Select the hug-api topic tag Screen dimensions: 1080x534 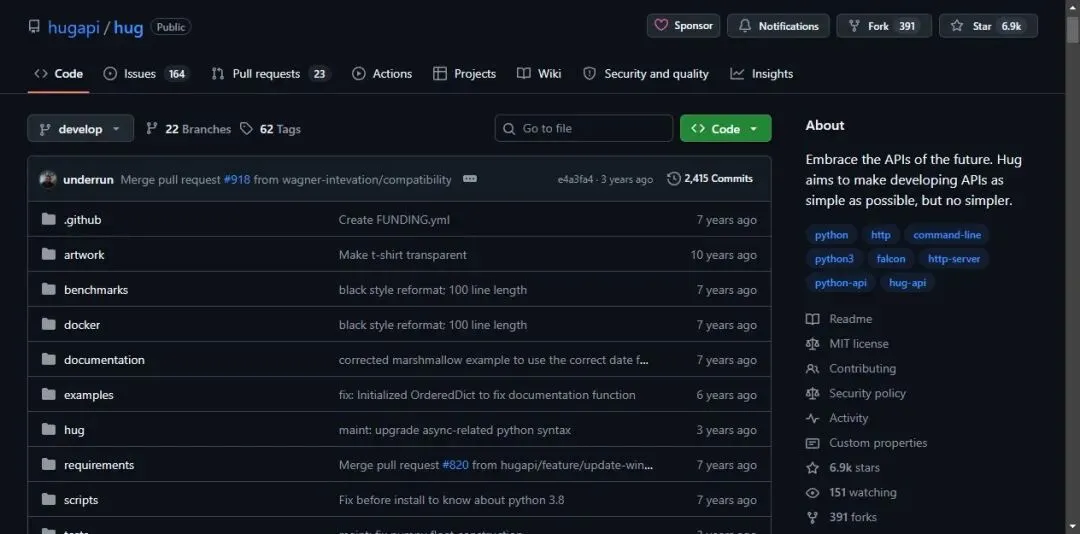coord(908,283)
